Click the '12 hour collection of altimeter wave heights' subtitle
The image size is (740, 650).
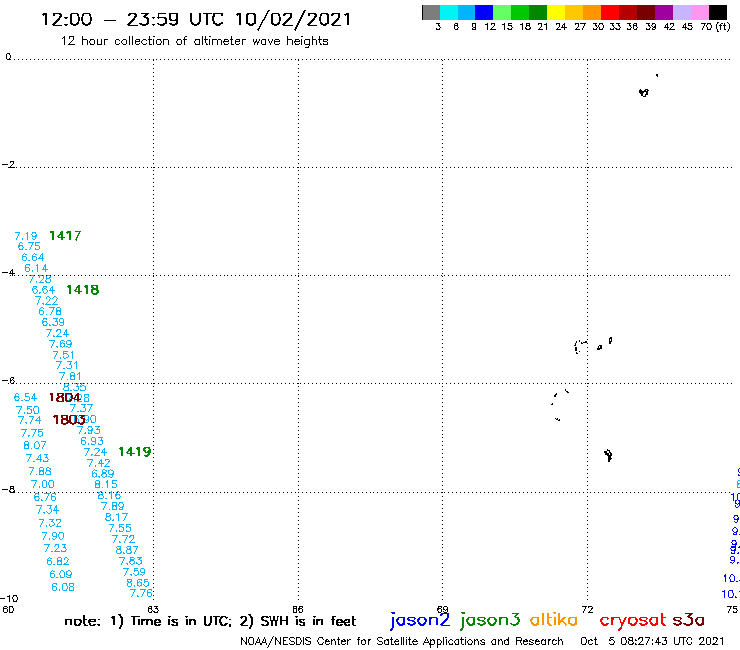coord(194,41)
